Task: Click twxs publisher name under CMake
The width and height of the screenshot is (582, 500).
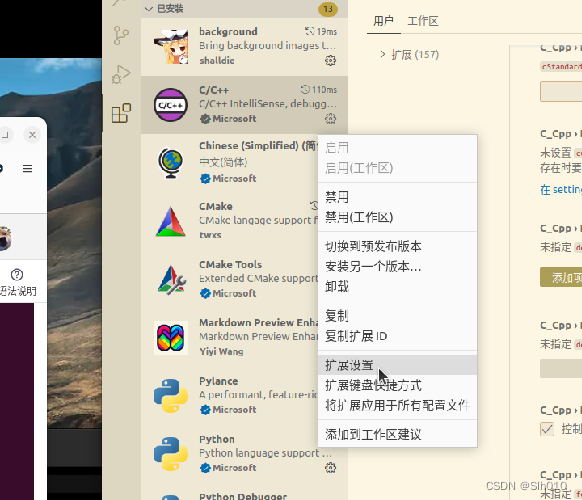Action: click(x=210, y=235)
